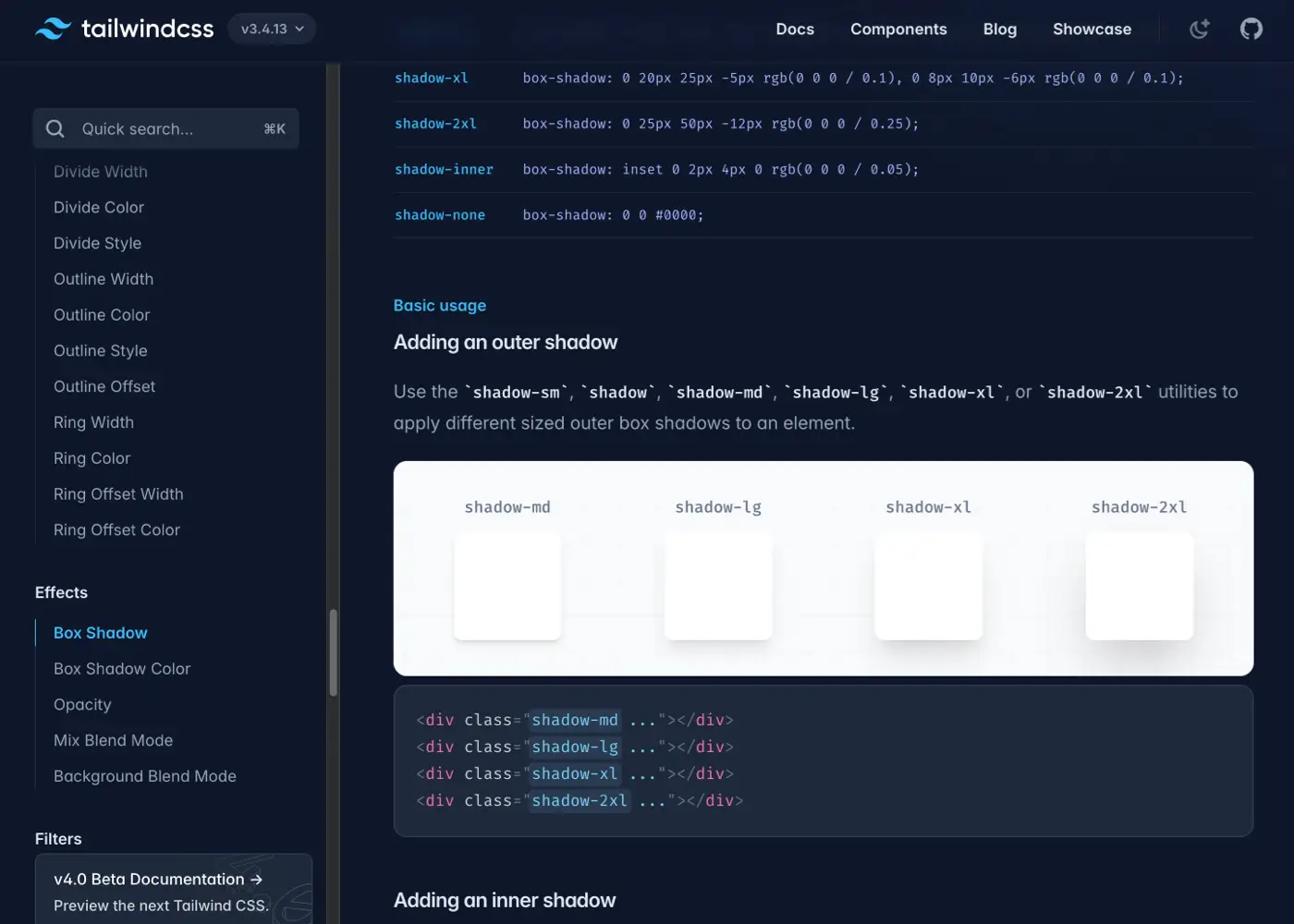Screen dimensions: 1294x924
Task: Open the Ring Offset Color page
Action: (x=116, y=529)
